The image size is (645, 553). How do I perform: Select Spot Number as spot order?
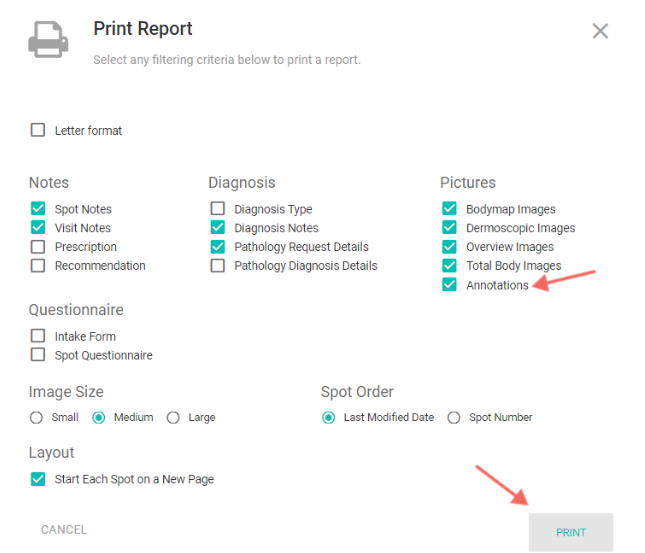454,417
